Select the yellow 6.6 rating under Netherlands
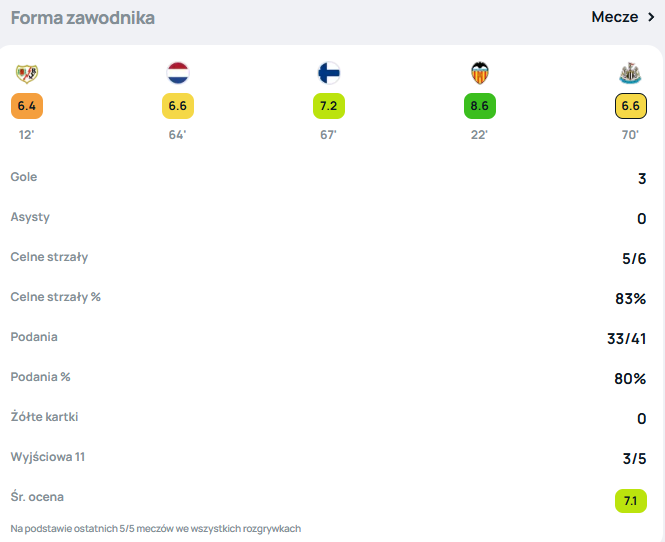This screenshot has width=665, height=542. [x=178, y=106]
